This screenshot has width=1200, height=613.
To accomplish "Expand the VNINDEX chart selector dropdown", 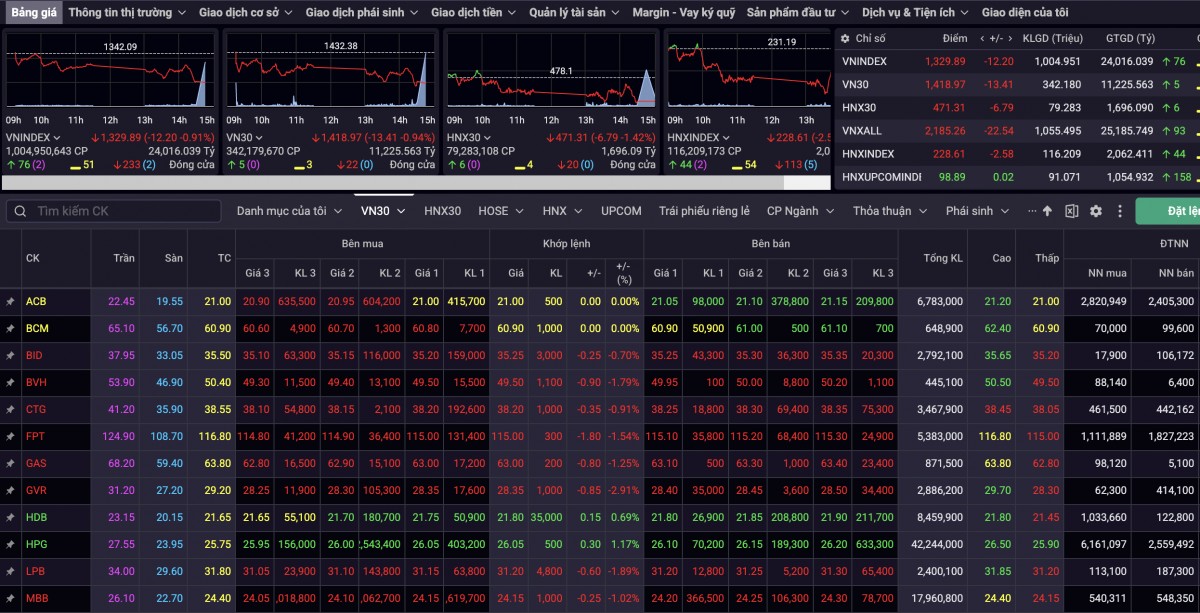I will (x=57, y=137).
